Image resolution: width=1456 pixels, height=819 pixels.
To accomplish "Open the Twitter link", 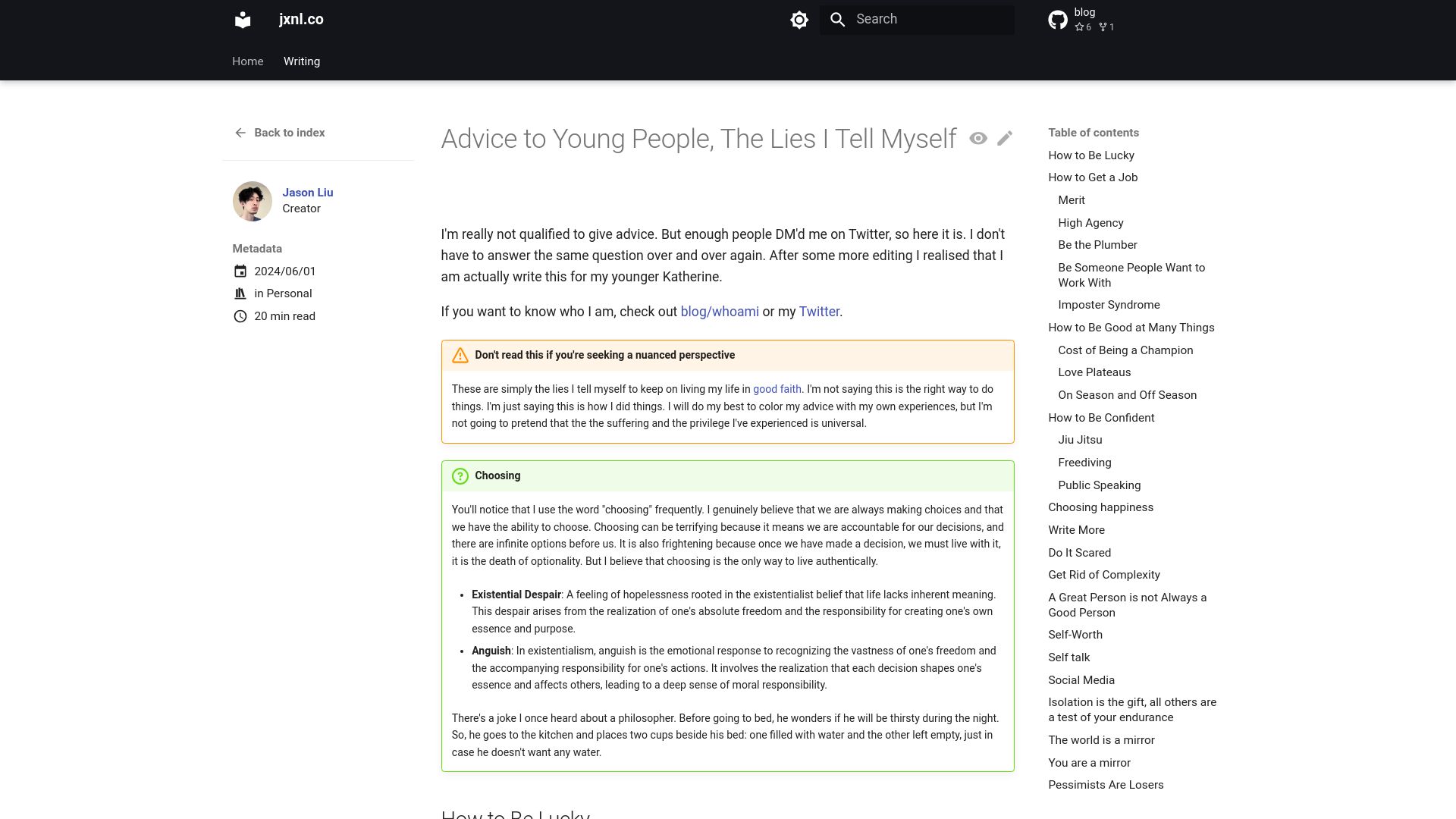I will [x=819, y=312].
